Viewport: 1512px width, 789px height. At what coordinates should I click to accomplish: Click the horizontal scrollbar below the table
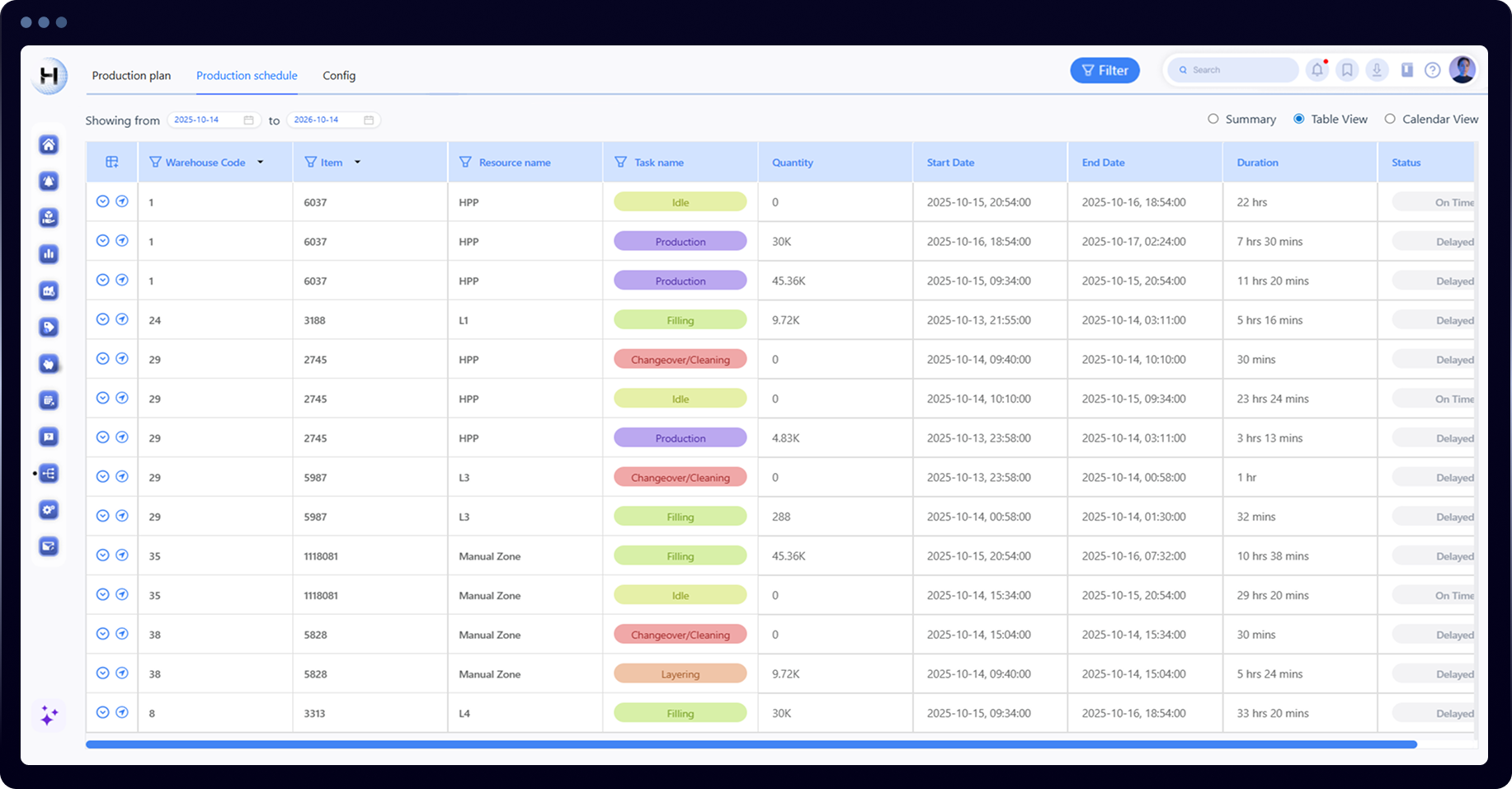[x=751, y=744]
